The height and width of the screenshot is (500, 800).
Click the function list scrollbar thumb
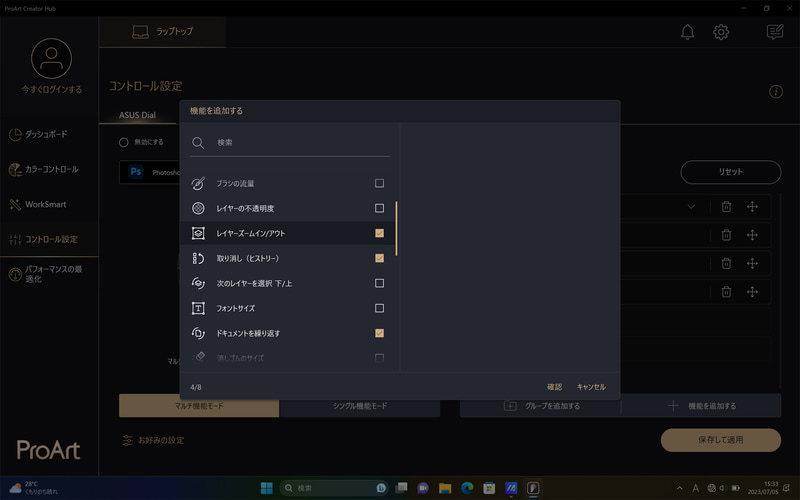coord(396,229)
